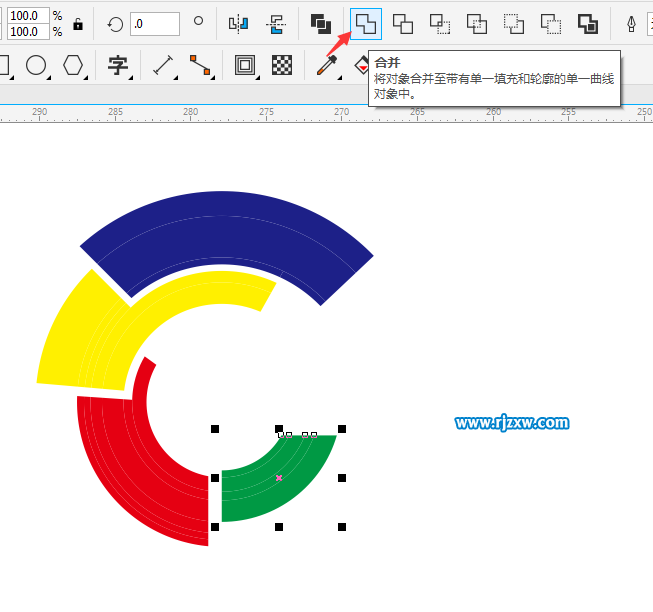This screenshot has width=653, height=612.
Task: Select the Connector tool
Action: pos(201,66)
